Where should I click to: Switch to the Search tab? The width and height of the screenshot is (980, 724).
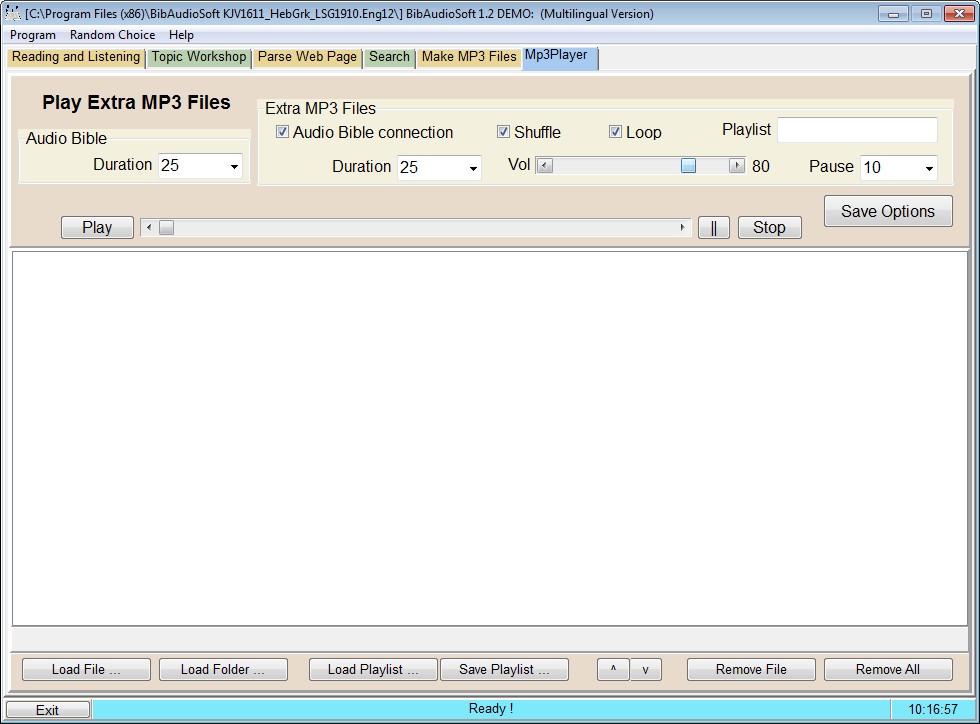point(389,57)
